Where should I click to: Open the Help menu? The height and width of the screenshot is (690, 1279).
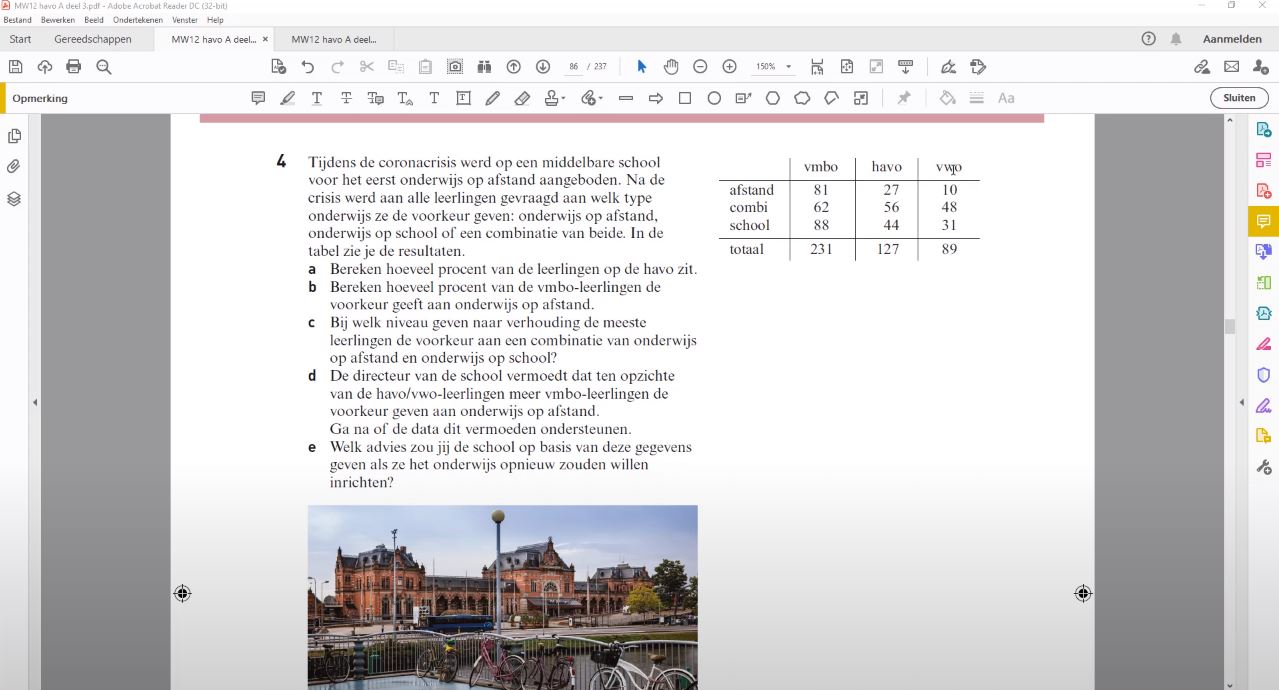pos(215,20)
